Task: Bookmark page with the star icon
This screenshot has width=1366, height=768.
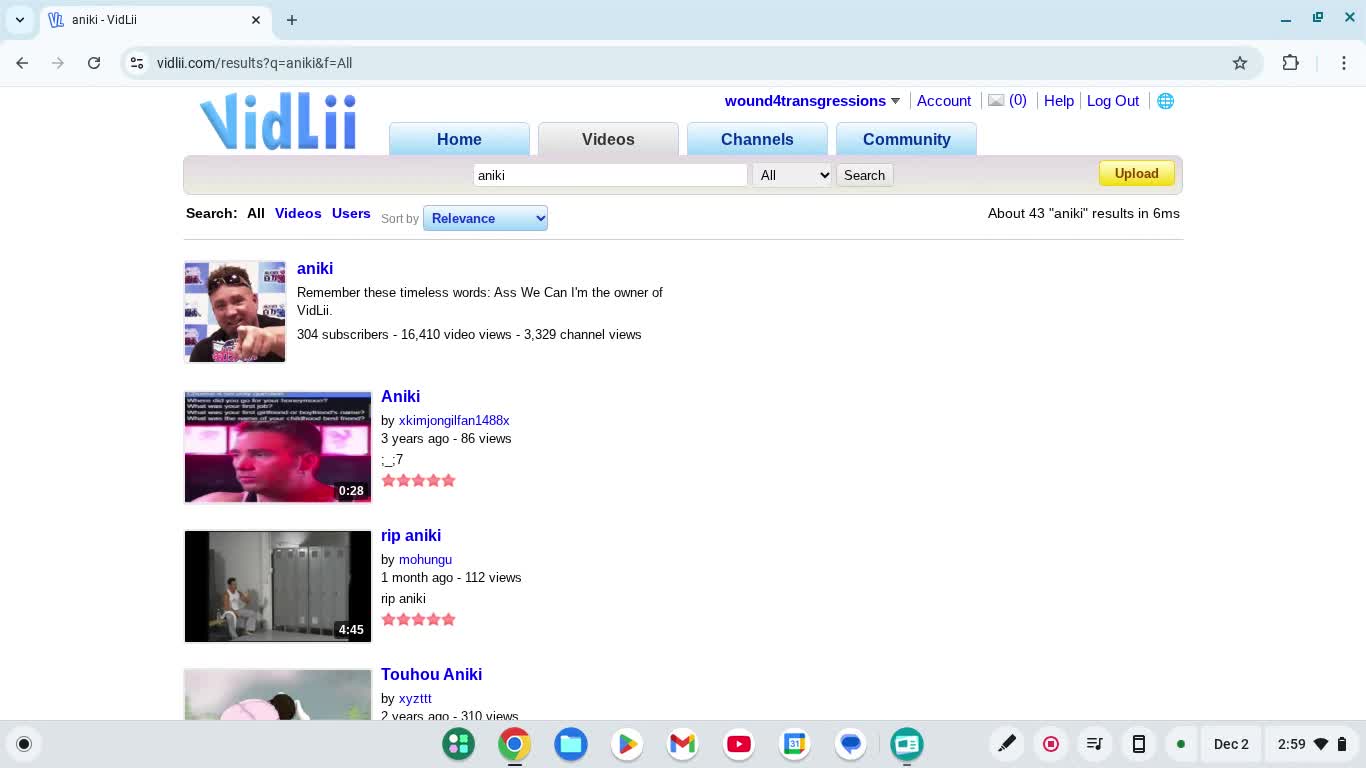Action: coord(1240,63)
